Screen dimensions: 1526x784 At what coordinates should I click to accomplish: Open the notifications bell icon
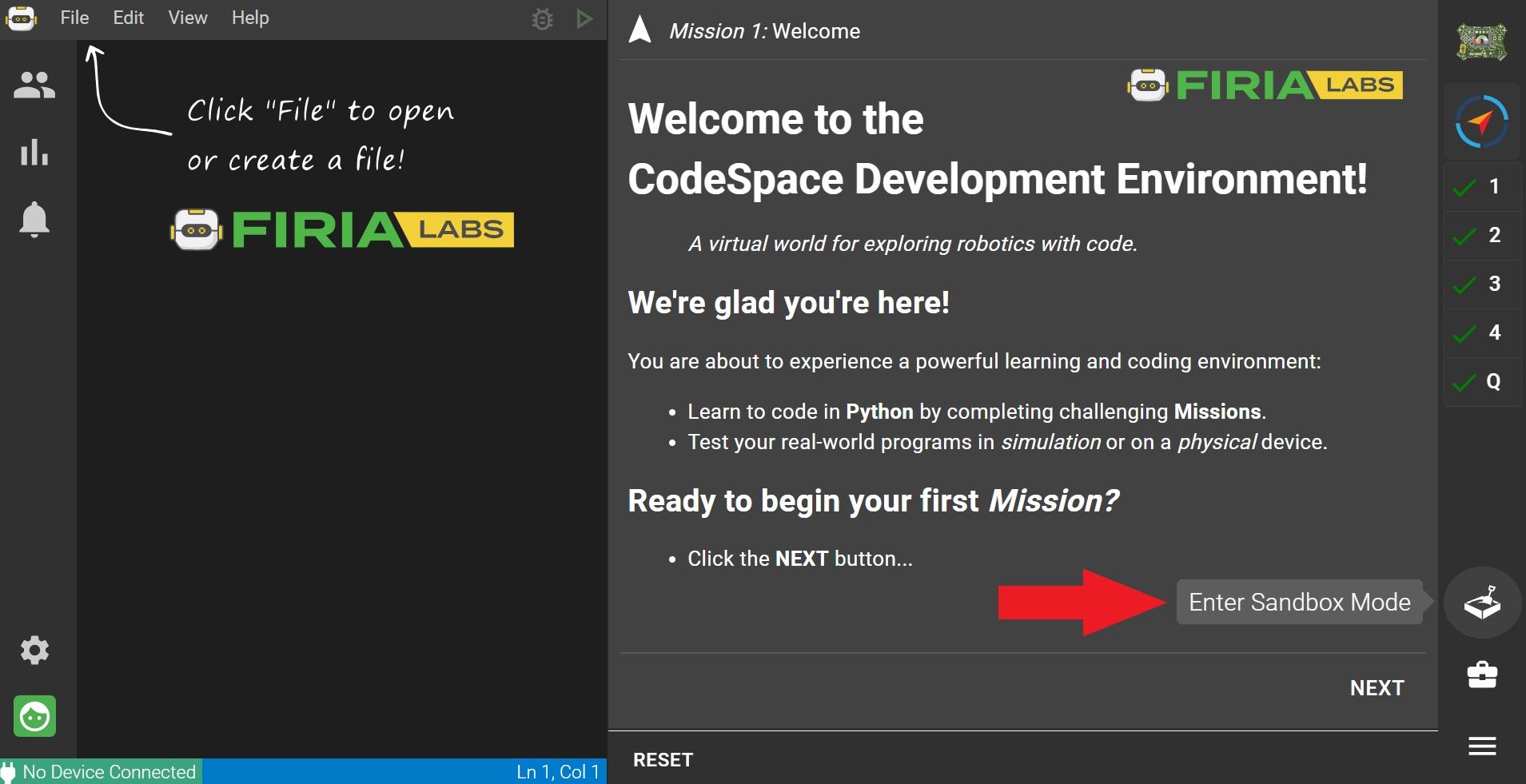[x=34, y=219]
